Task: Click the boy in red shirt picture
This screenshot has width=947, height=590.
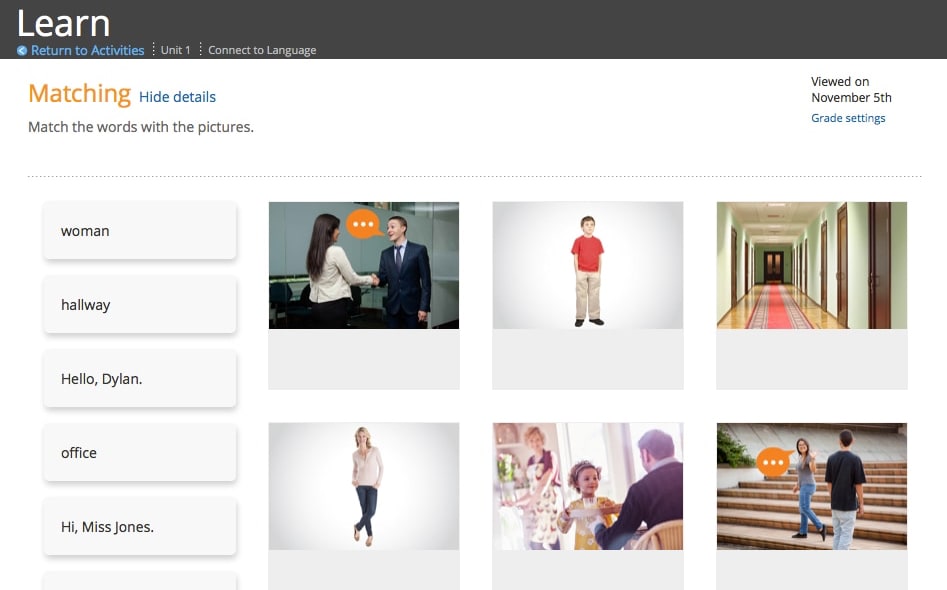Action: coord(588,266)
